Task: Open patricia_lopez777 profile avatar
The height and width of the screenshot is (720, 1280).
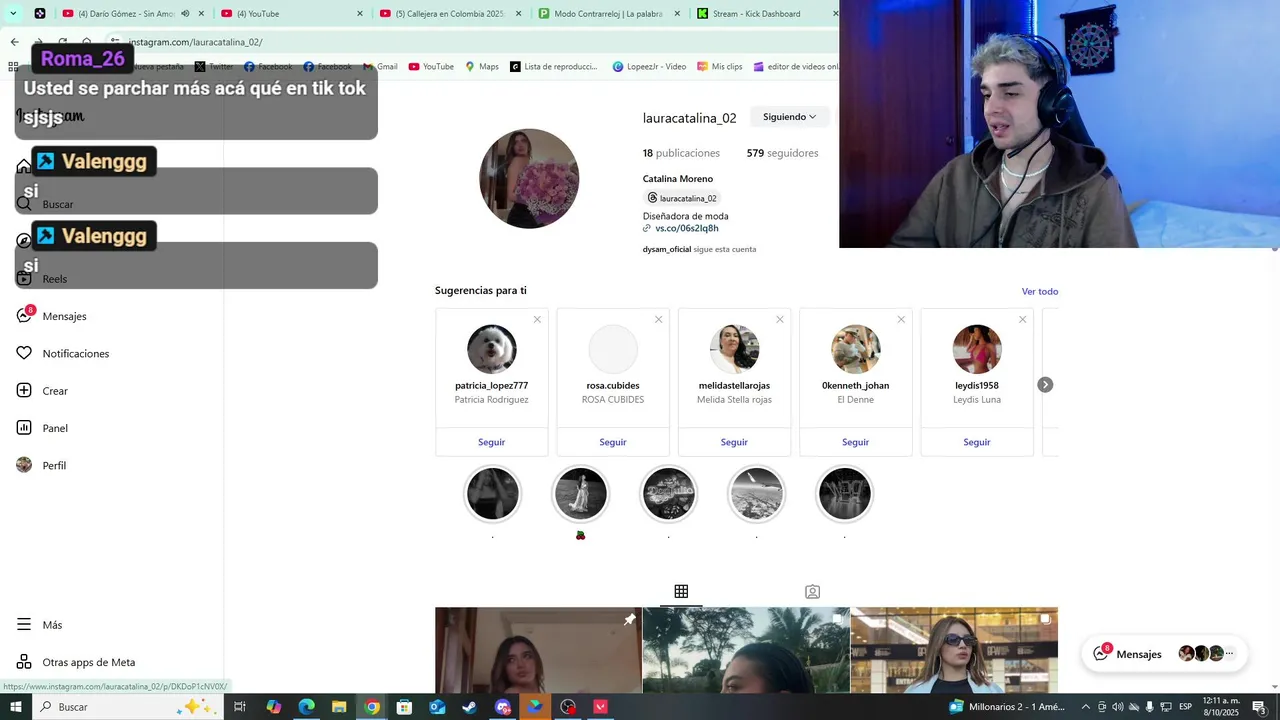Action: pyautogui.click(x=491, y=349)
